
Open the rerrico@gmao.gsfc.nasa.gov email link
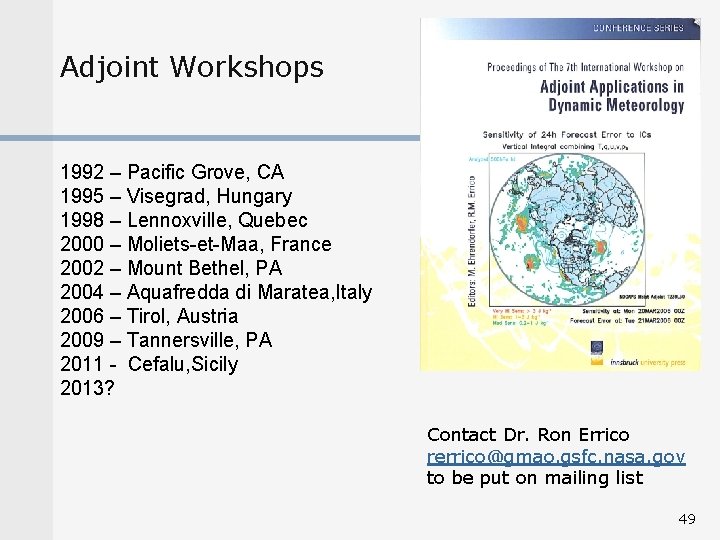[x=556, y=457]
